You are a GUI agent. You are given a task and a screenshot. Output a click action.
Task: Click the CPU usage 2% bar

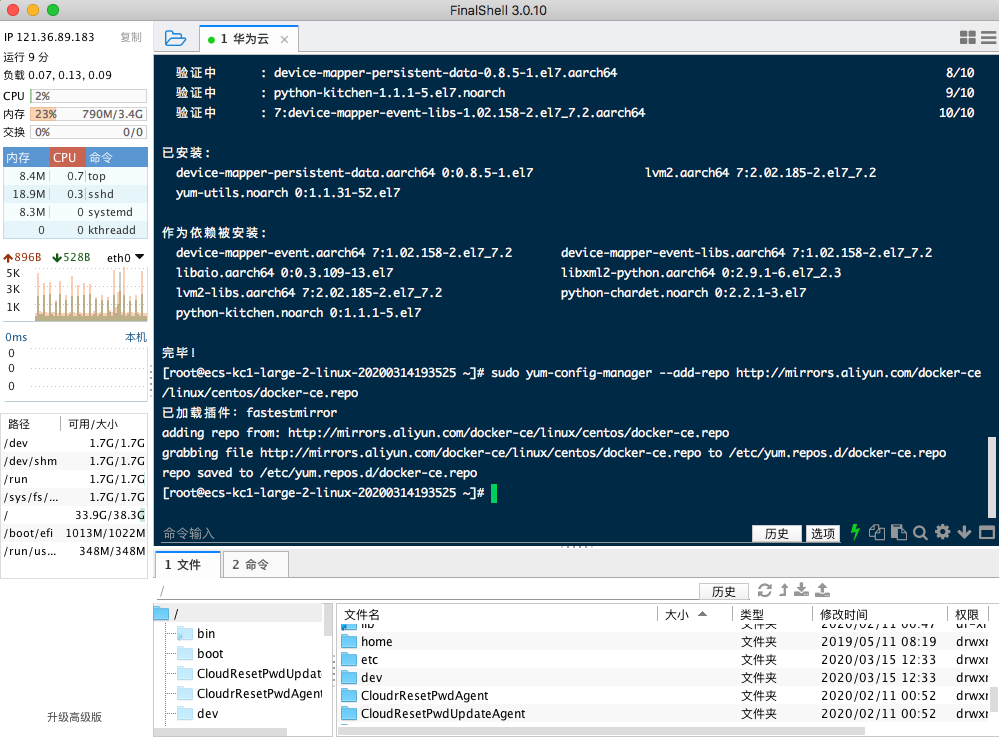[89, 96]
